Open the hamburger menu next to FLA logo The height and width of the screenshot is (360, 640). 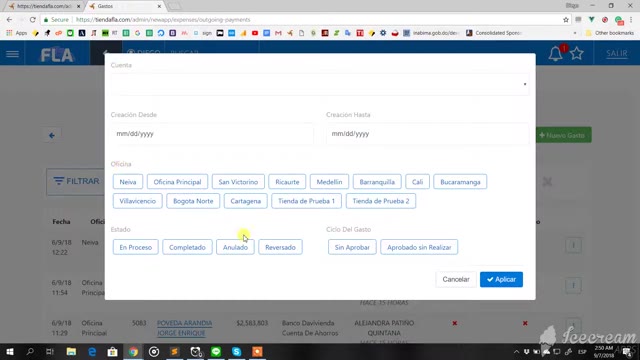12,54
